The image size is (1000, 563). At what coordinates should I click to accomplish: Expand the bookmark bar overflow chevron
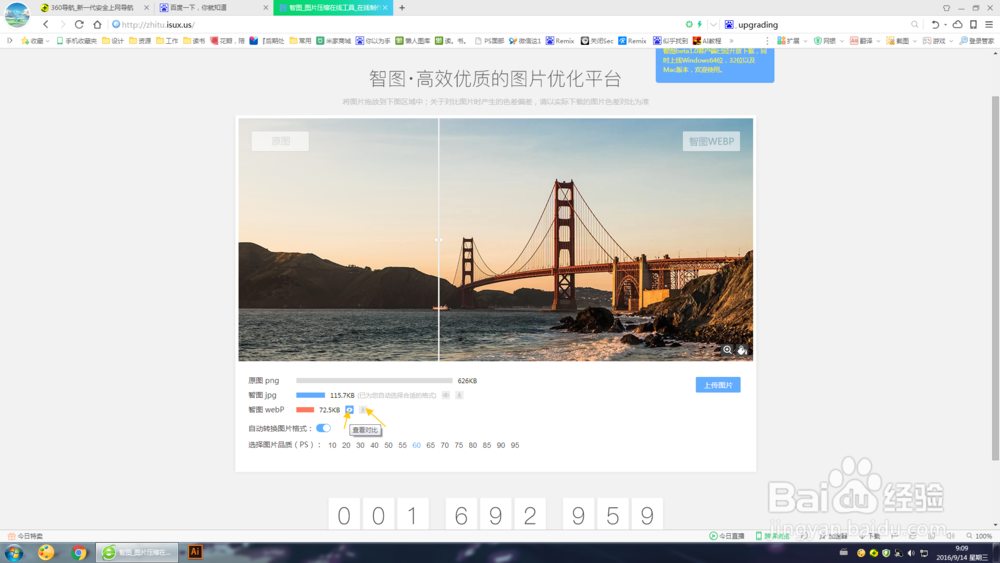732,41
